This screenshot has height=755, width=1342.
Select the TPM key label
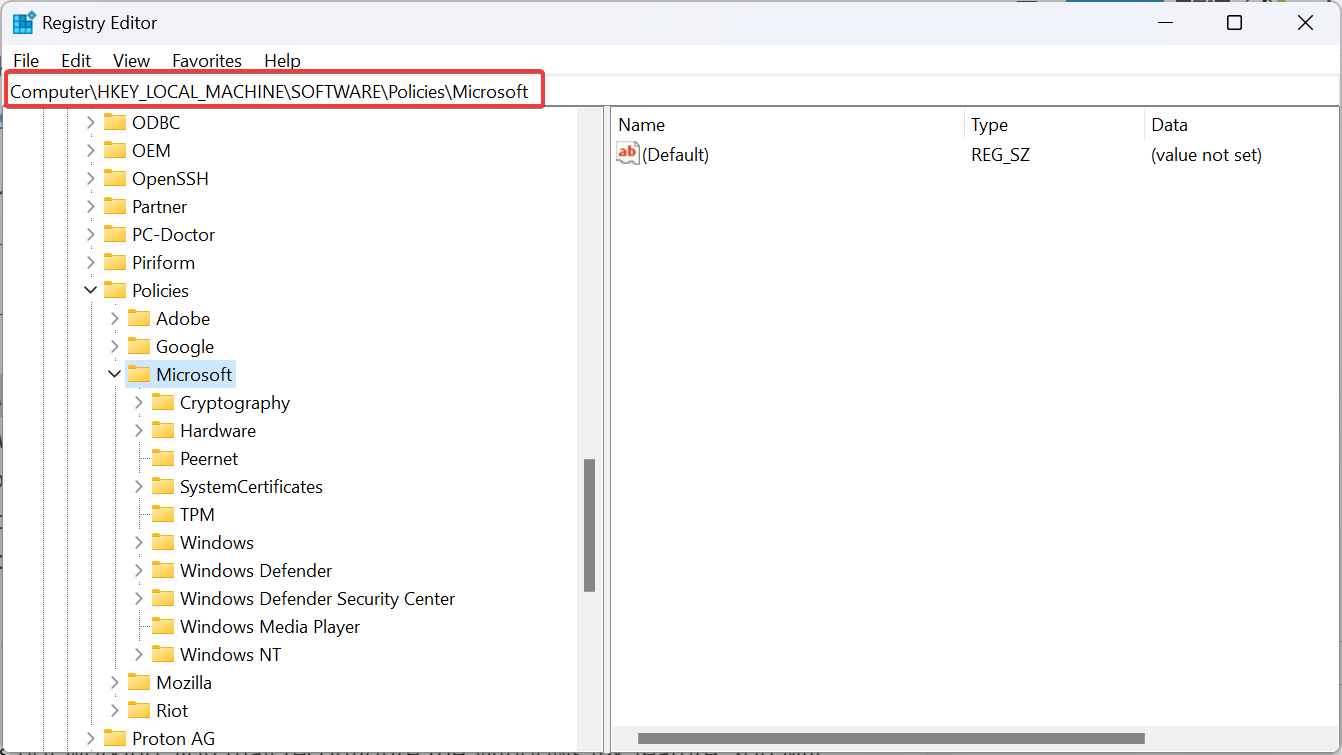[197, 514]
